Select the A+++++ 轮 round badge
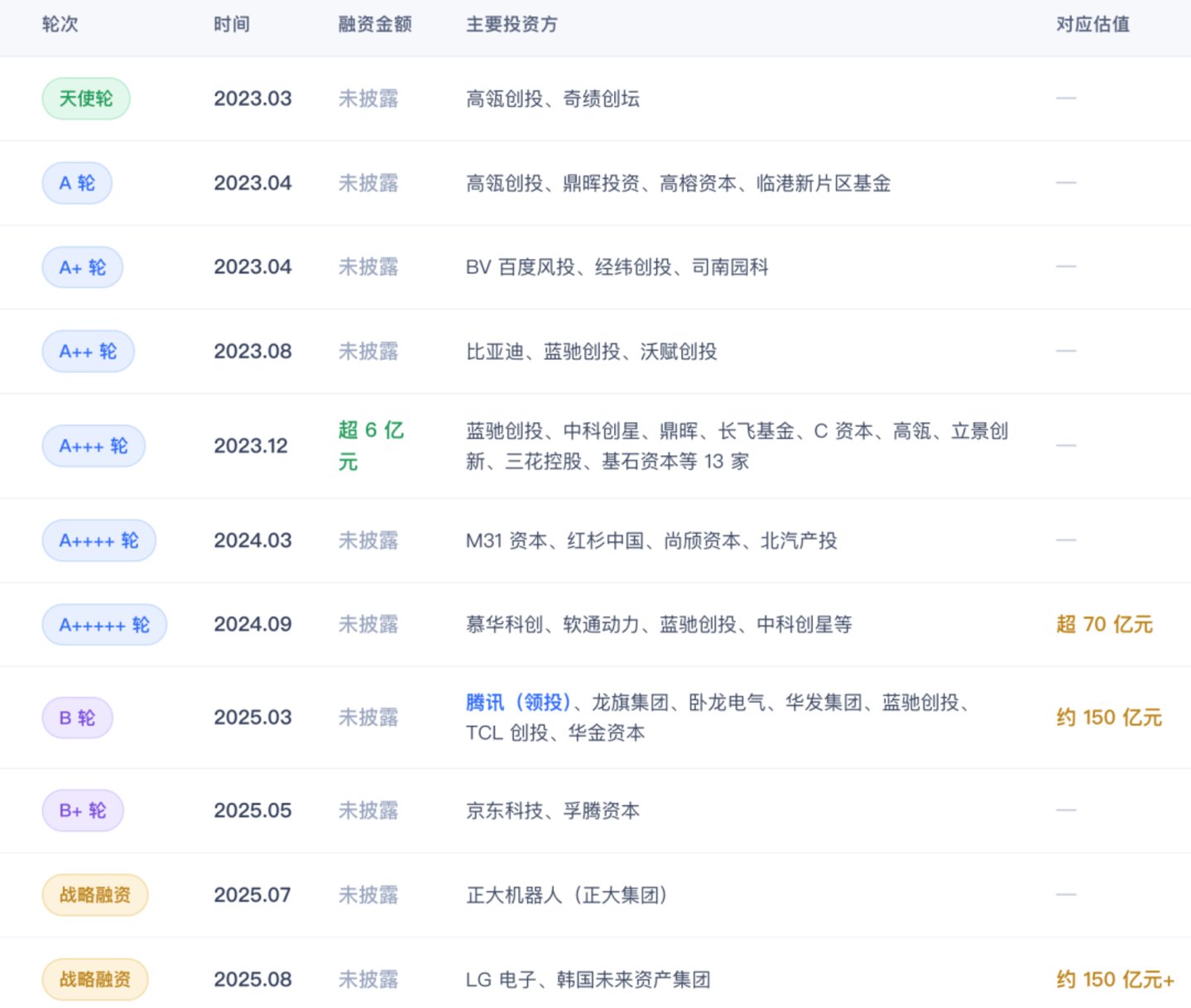Screen dimensions: 1191x1008 [104, 625]
